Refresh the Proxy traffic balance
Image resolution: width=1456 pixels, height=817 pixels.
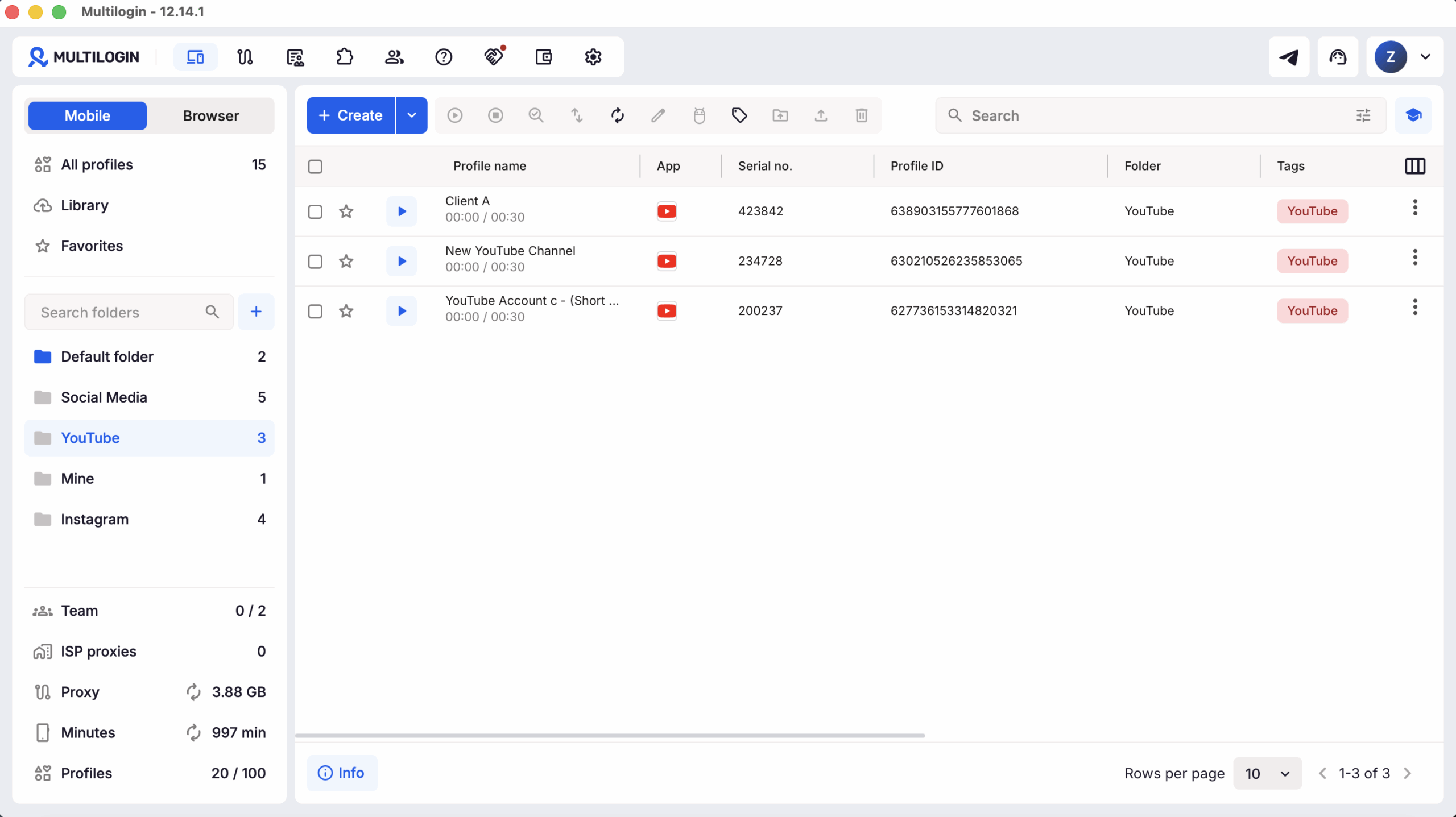193,692
